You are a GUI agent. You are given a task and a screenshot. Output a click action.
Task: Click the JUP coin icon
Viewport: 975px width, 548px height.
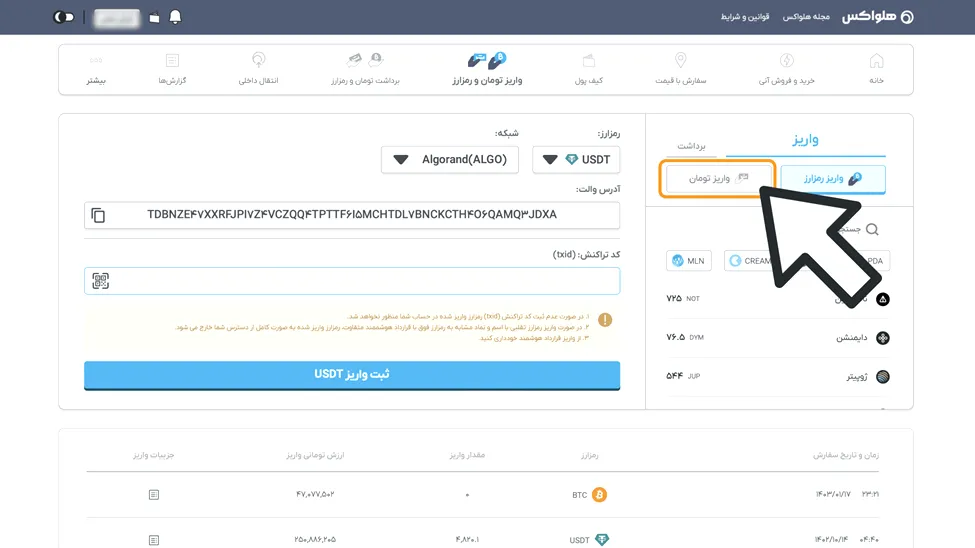[x=882, y=376]
